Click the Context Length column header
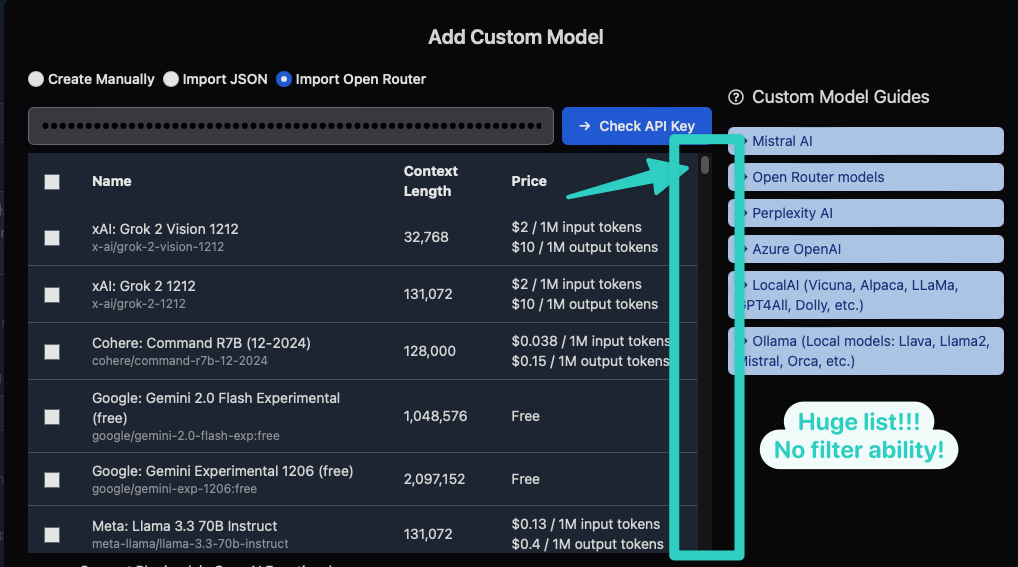This screenshot has height=567, width=1018. 430,181
